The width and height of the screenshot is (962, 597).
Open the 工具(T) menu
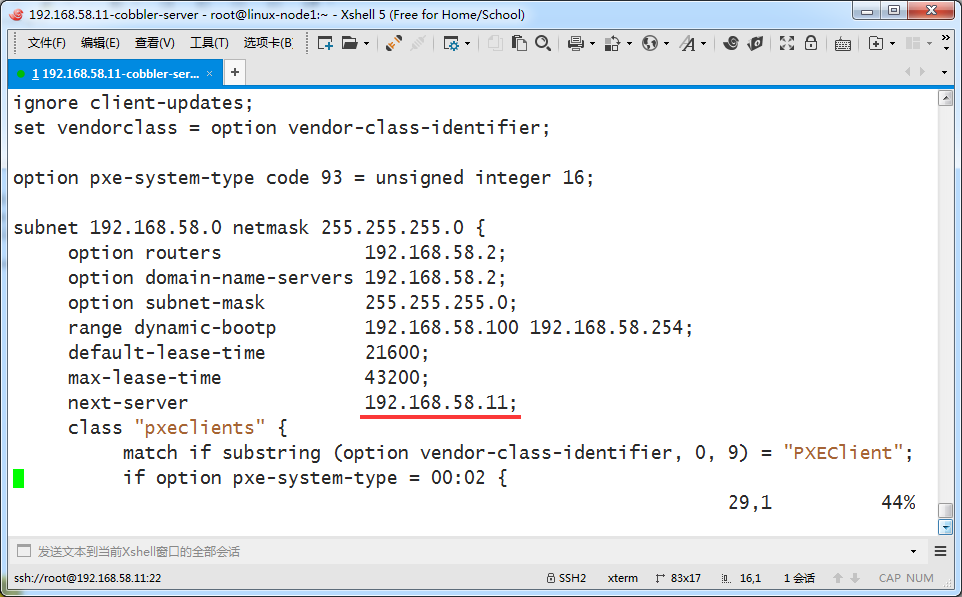(209, 43)
